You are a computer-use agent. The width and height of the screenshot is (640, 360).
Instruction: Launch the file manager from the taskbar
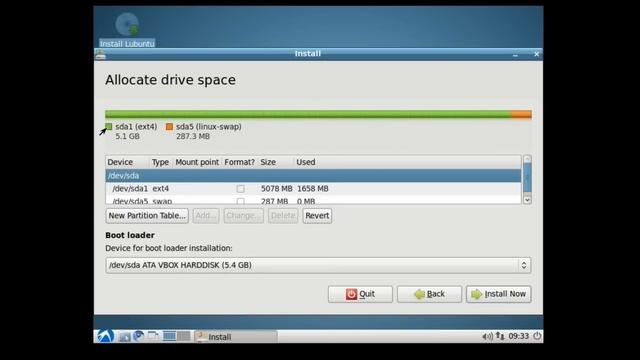pos(124,336)
